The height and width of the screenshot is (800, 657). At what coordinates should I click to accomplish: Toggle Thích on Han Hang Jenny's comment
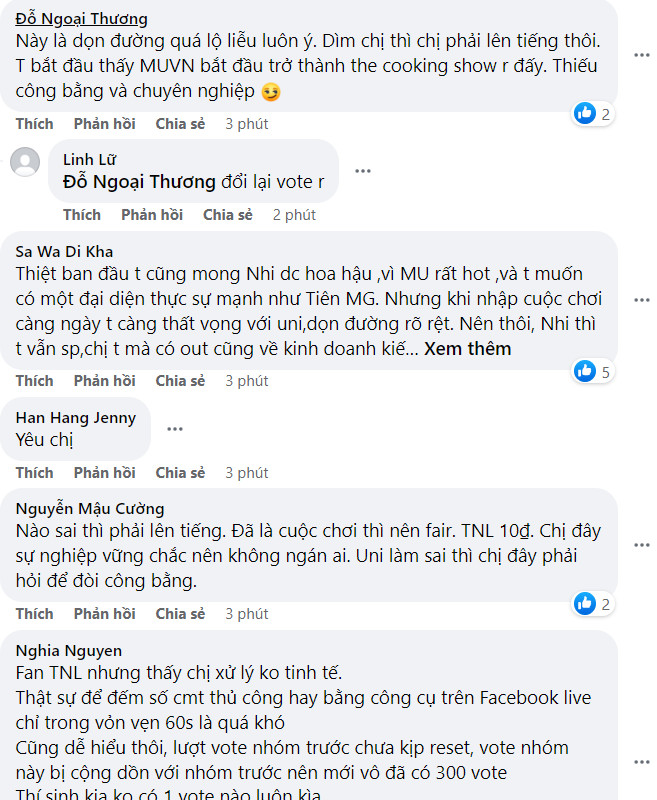click(33, 471)
